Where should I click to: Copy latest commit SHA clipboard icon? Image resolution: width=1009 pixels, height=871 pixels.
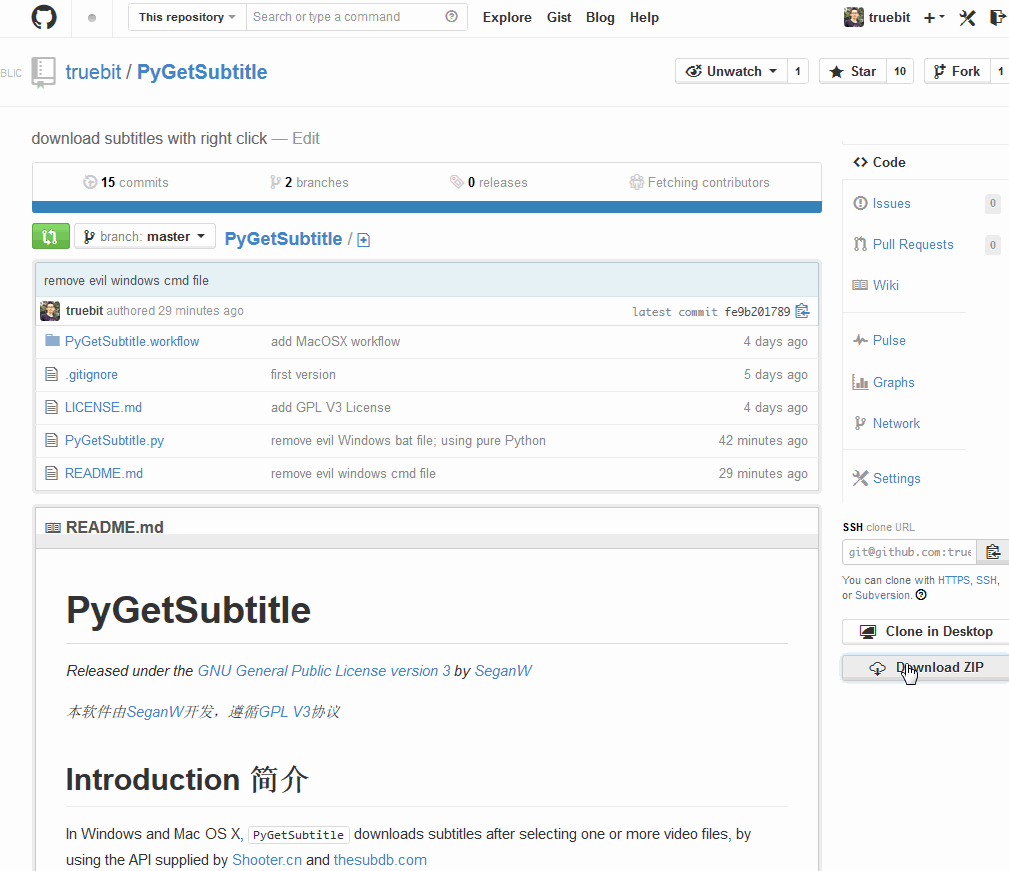coord(802,311)
